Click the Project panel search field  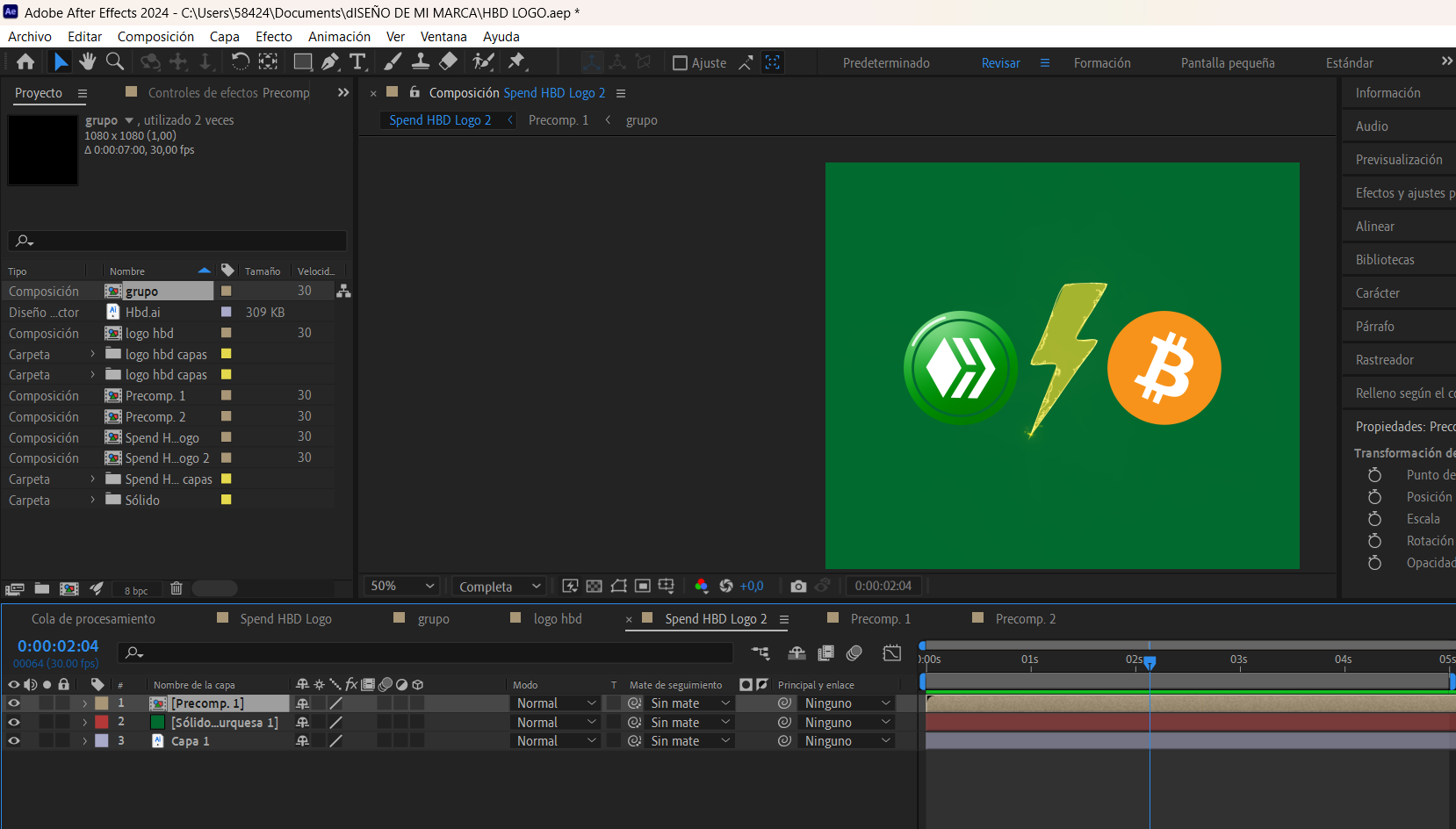[x=177, y=241]
